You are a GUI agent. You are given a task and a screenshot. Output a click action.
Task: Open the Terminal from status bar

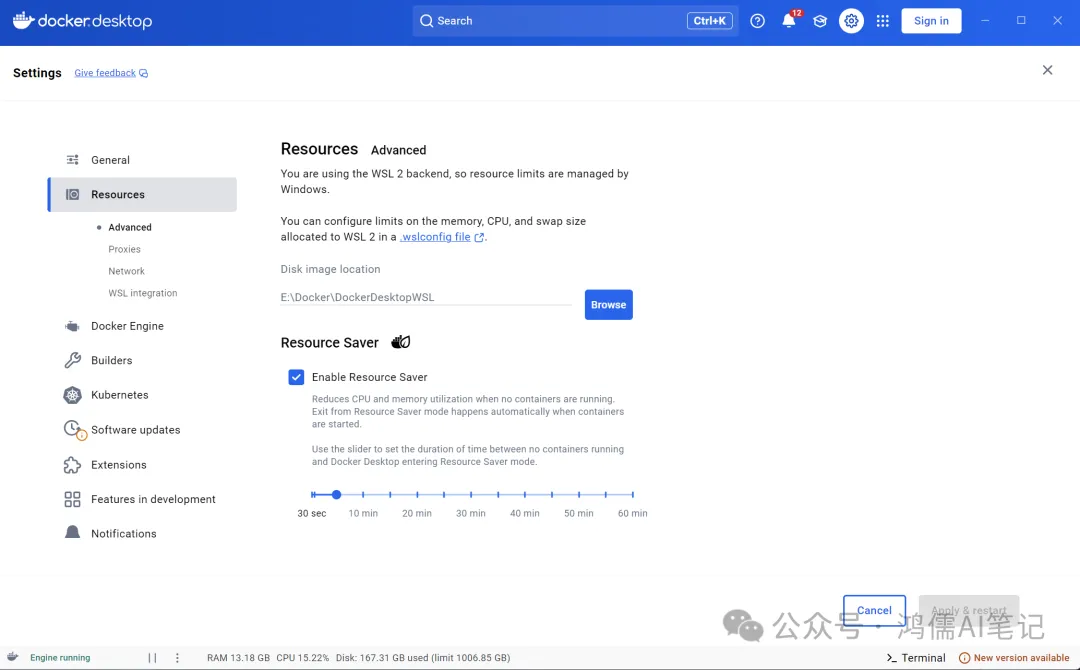(x=915, y=658)
